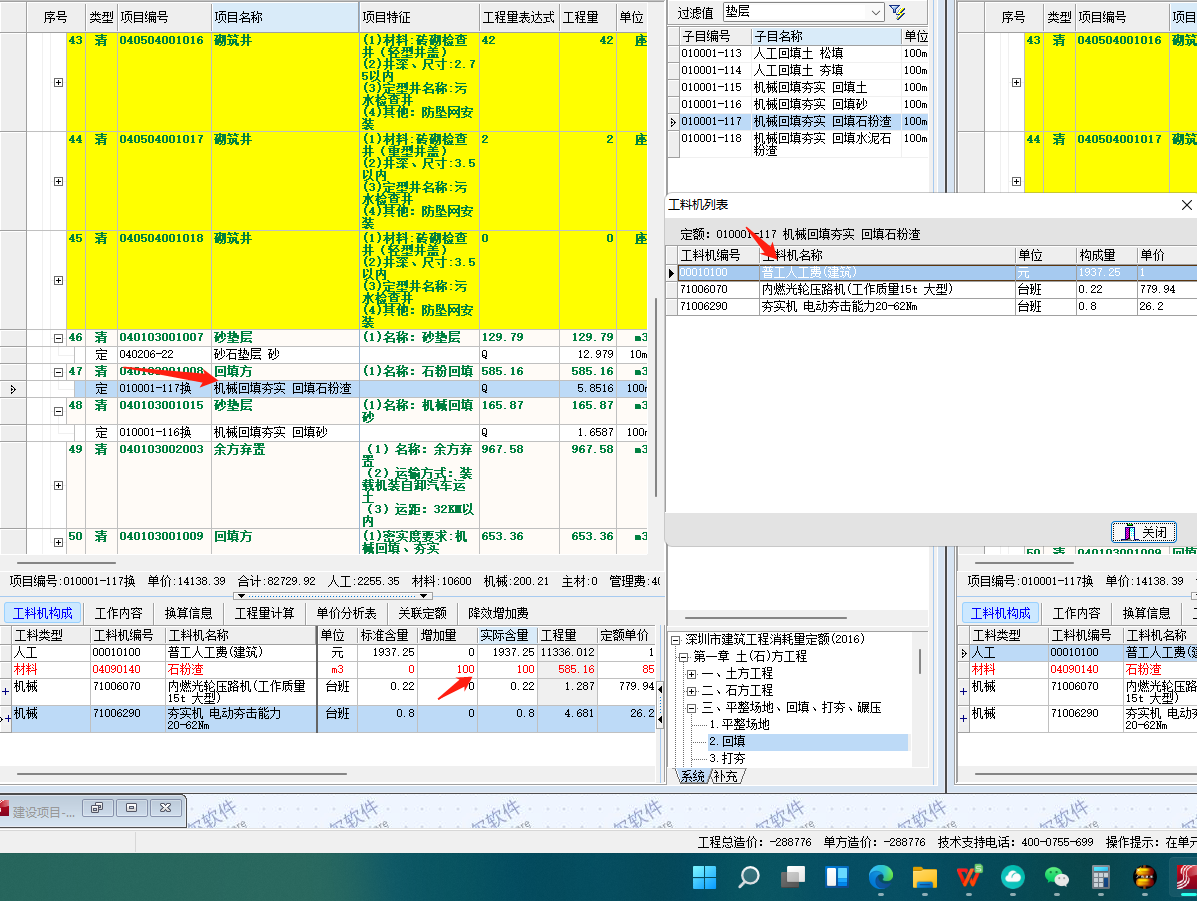Expand row 44 in the right window
The width and height of the screenshot is (1197, 901).
[1016, 182]
